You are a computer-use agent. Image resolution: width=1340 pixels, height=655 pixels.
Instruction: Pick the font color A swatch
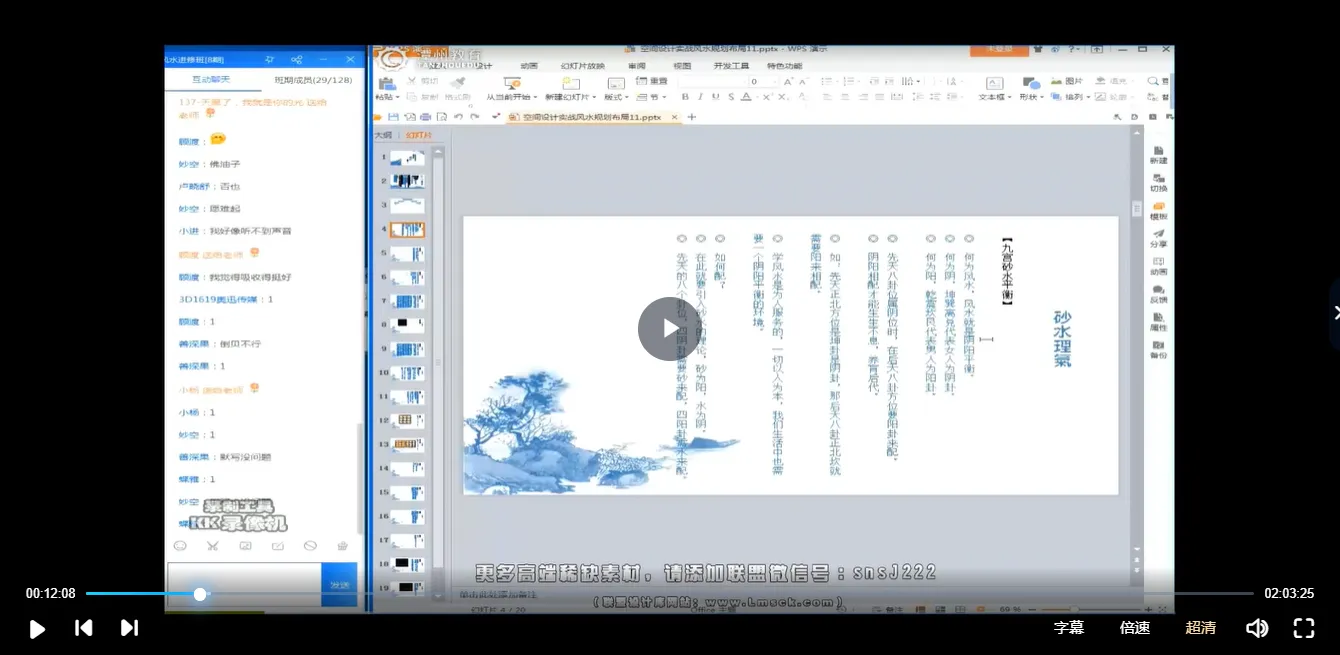745,97
